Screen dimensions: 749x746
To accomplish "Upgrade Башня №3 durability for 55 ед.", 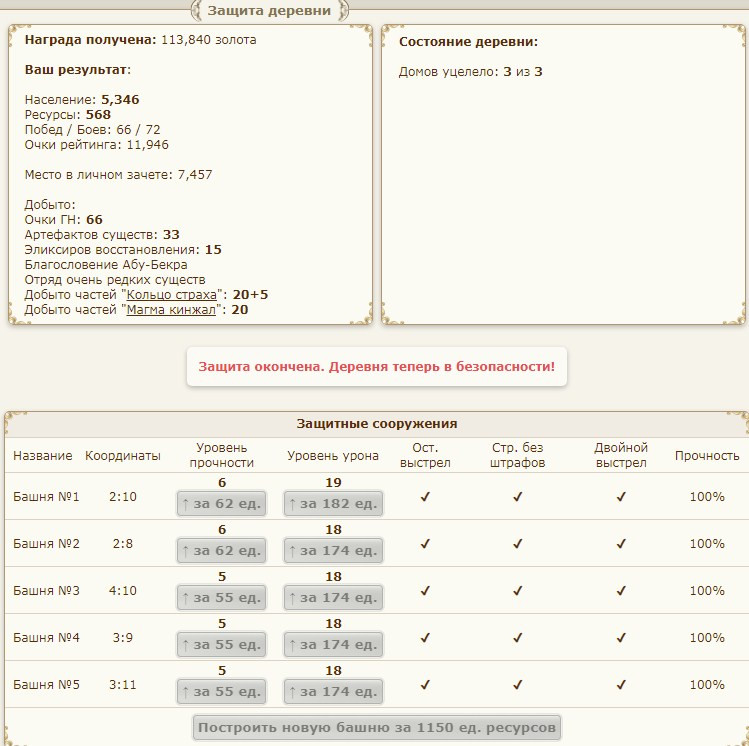I will [x=222, y=598].
